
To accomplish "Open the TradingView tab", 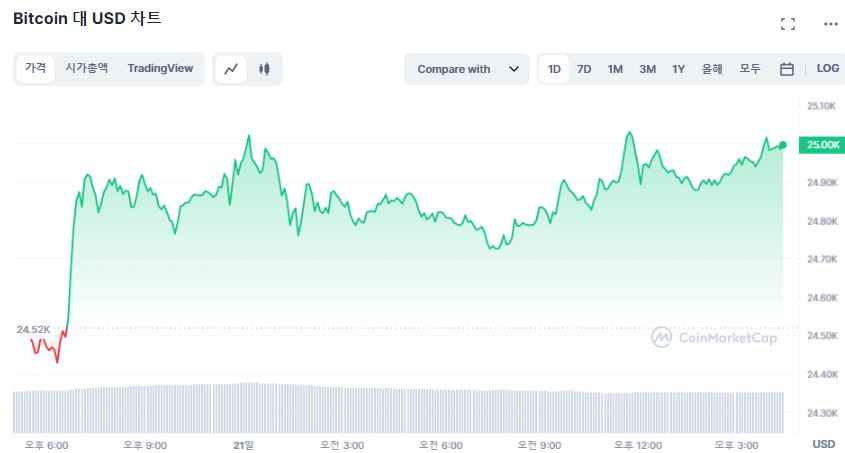I will [x=160, y=68].
